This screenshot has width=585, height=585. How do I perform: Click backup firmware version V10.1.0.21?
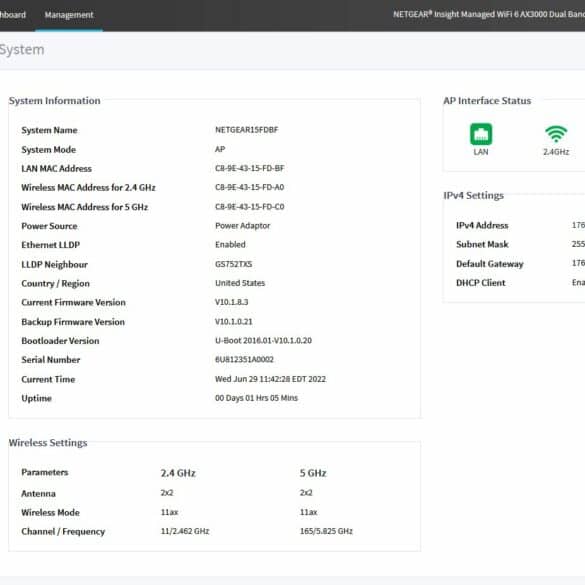[234, 322]
